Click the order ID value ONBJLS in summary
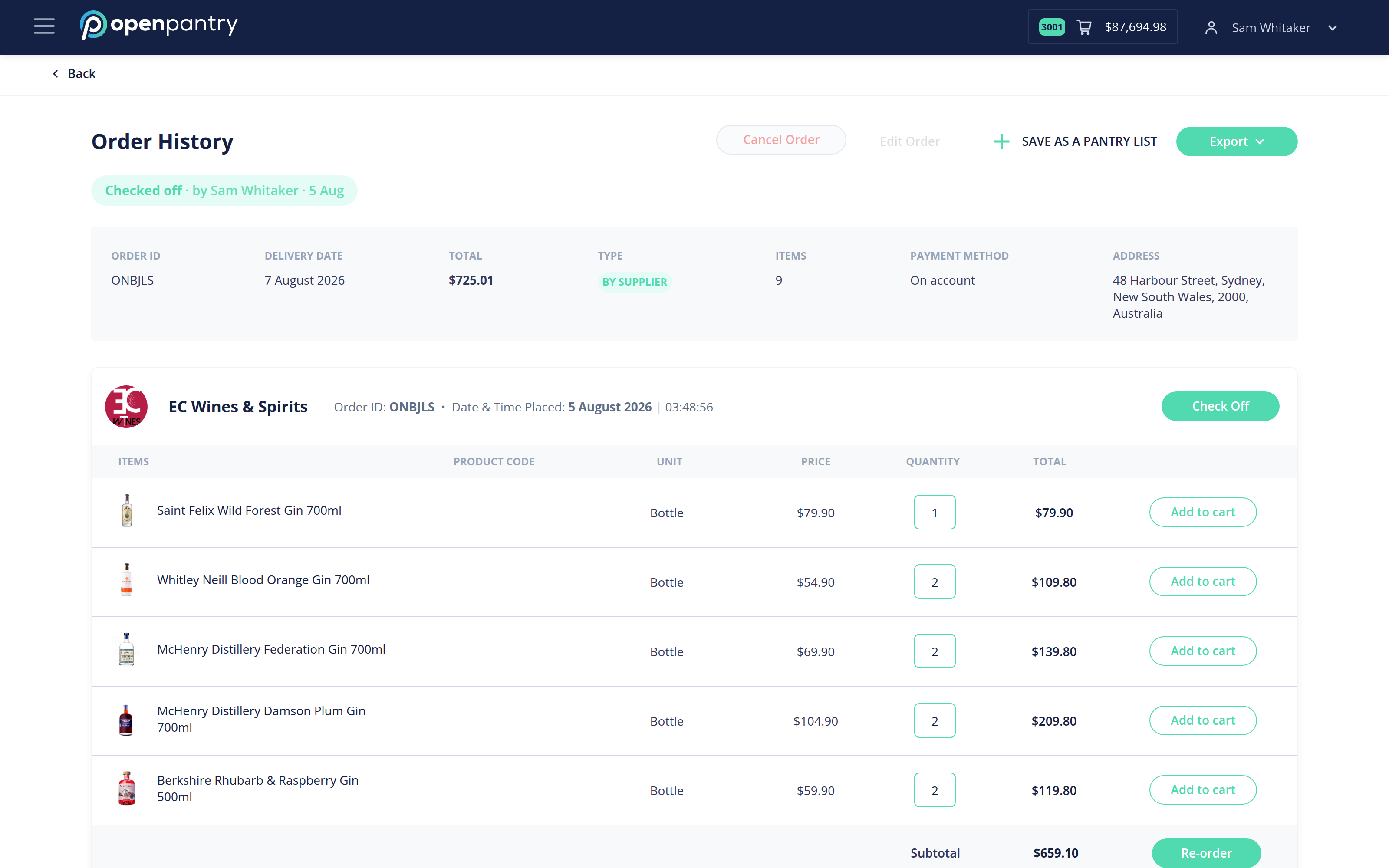1389x868 pixels. 132,280
